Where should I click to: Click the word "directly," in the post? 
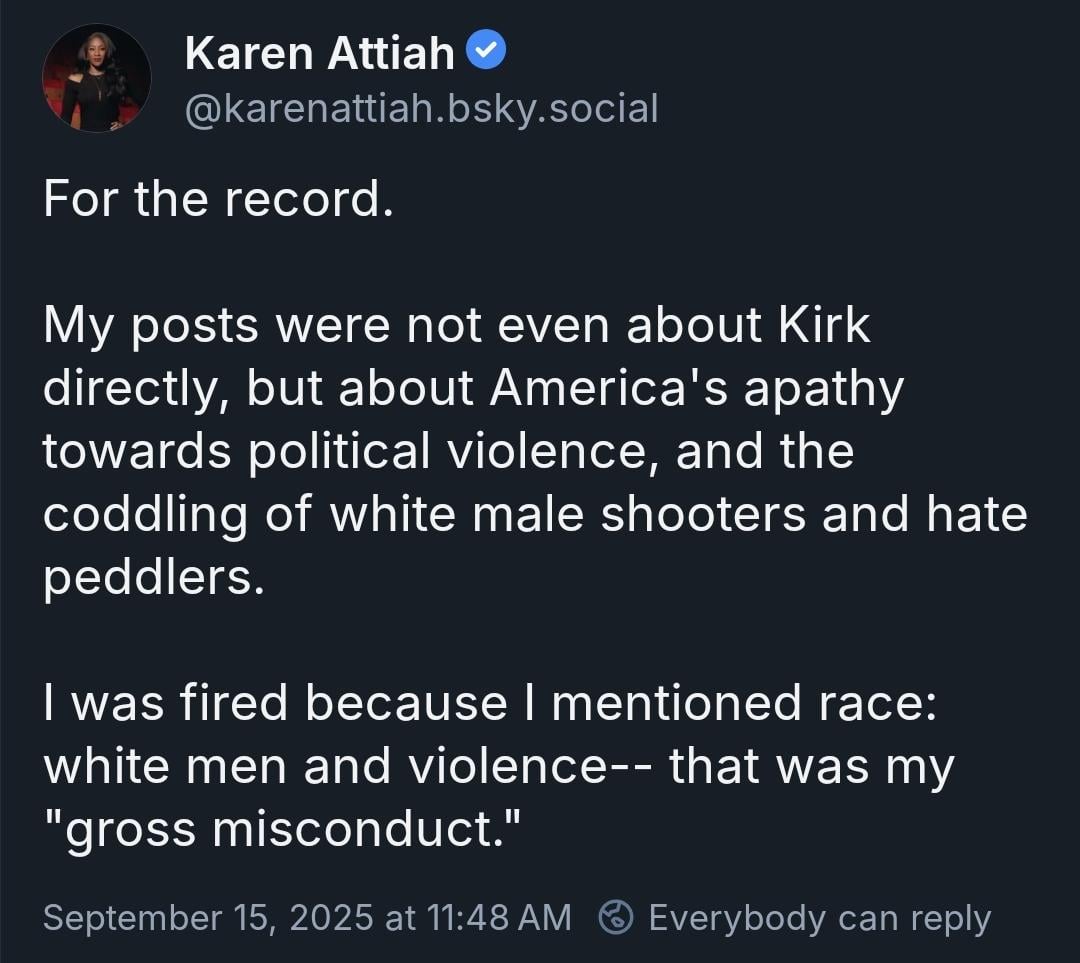tap(136, 389)
